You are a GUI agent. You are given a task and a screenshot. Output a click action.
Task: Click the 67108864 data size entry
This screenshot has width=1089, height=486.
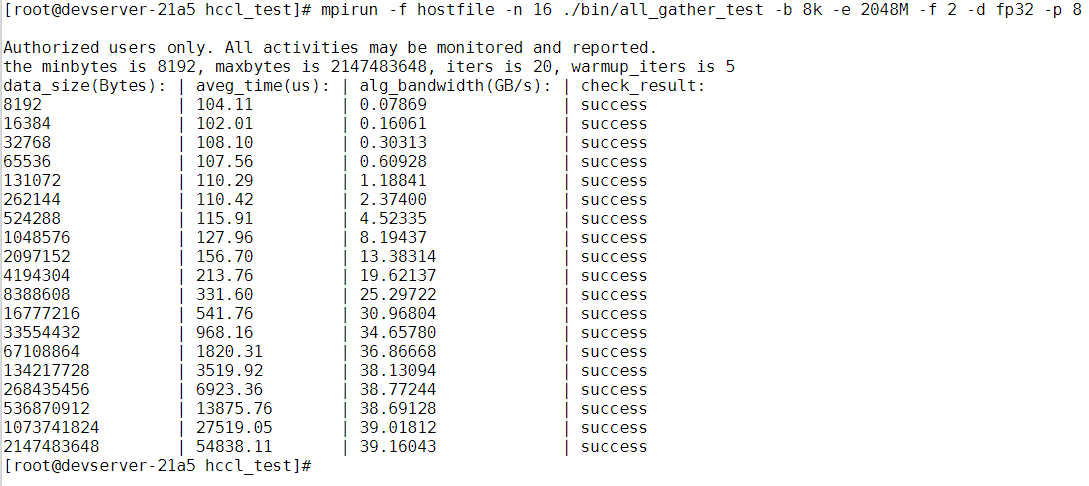[x=42, y=352]
